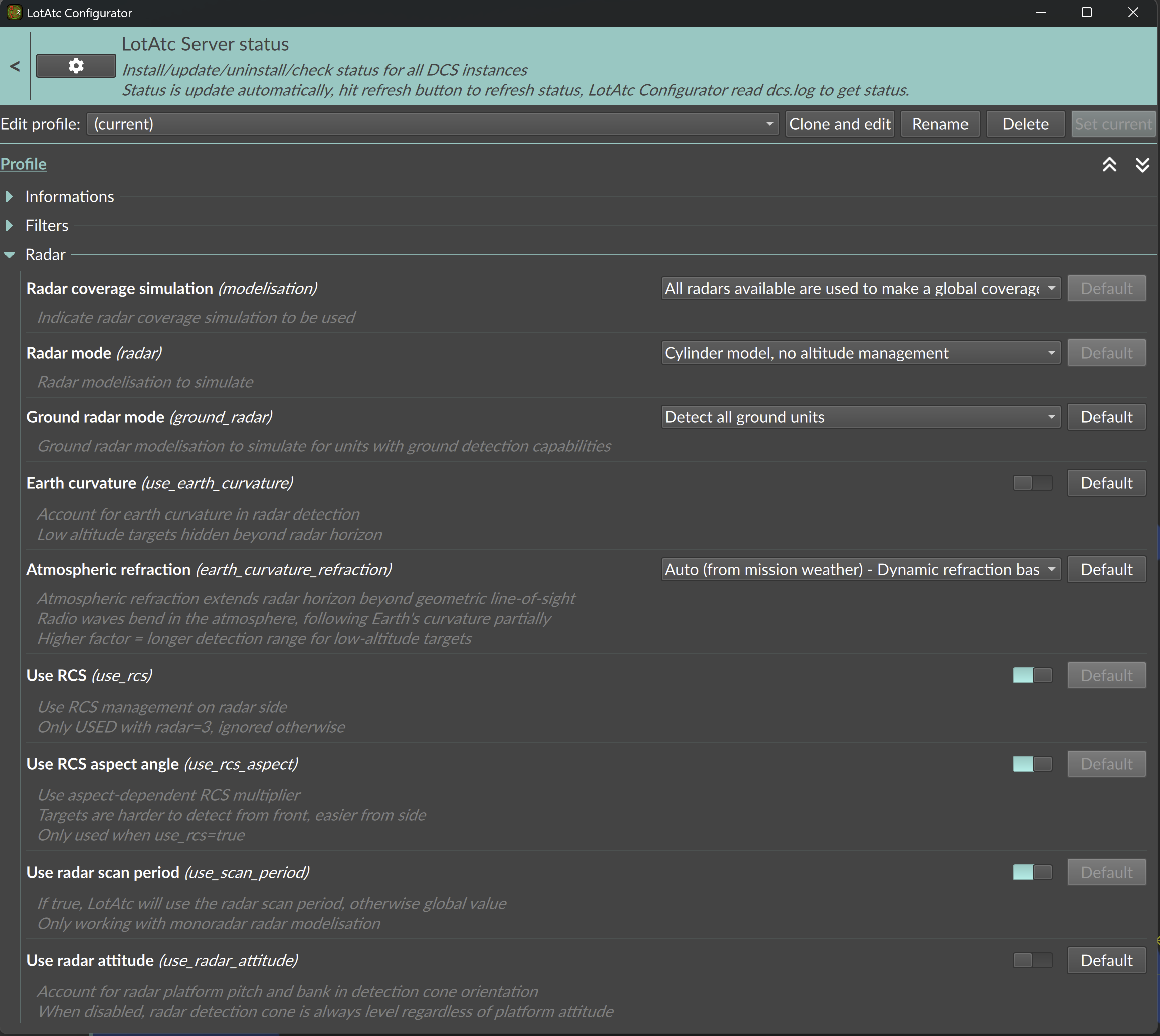Expand all sections with double down chevron

pos(1142,165)
